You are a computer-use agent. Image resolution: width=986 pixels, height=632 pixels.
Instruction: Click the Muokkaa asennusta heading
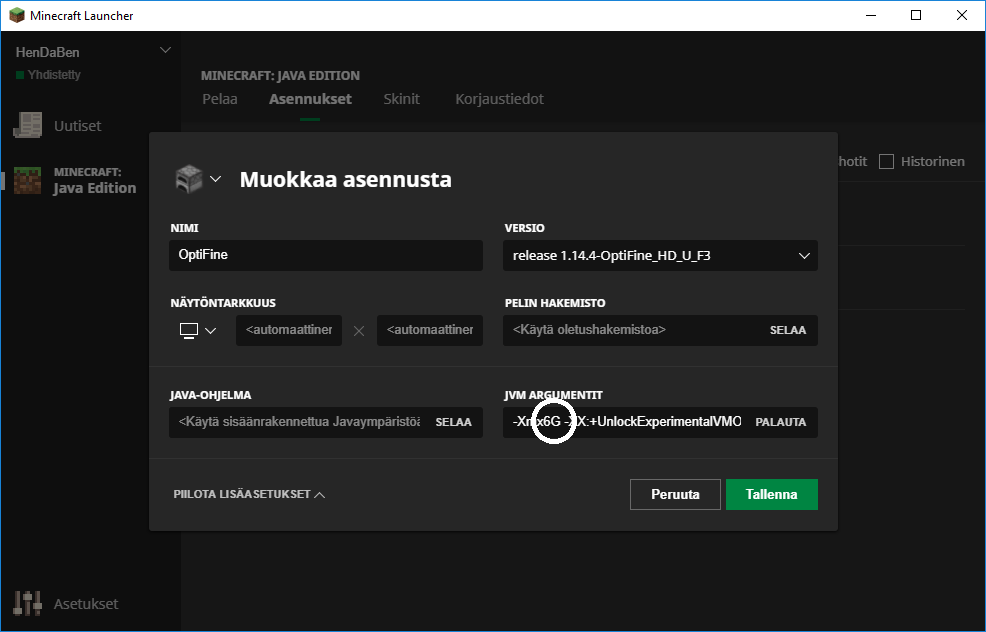tap(345, 180)
